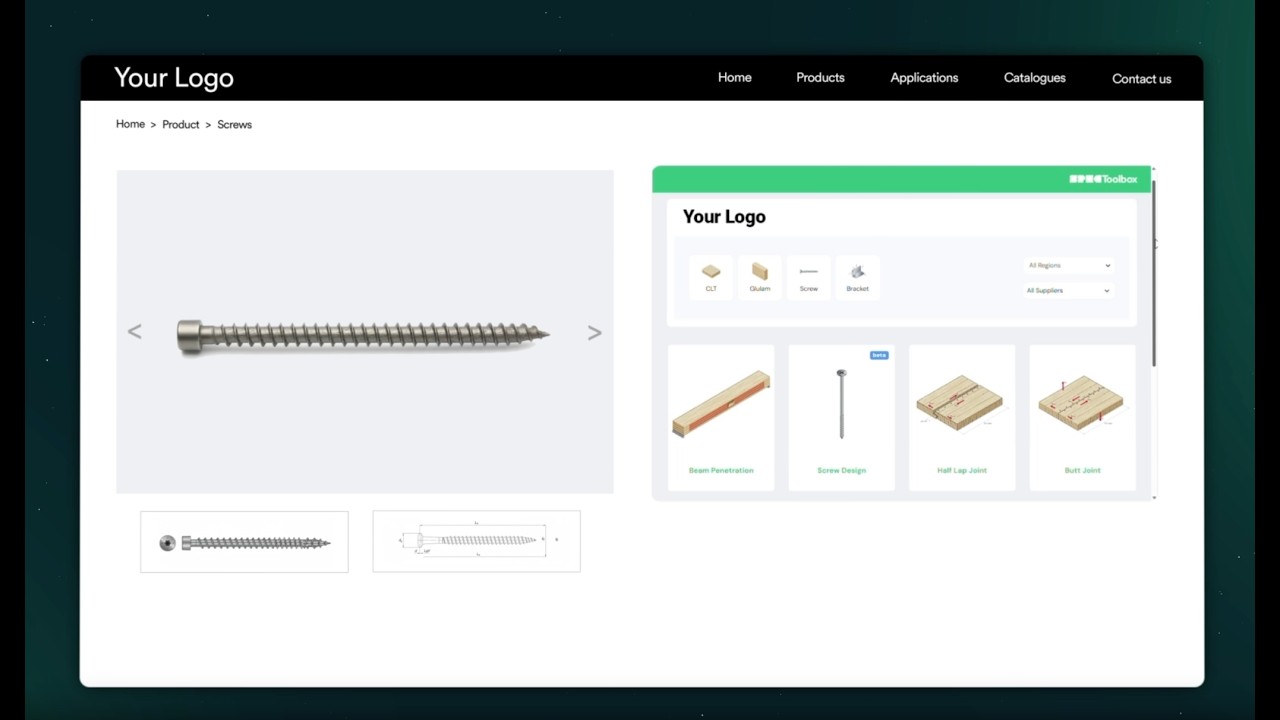Image resolution: width=1280 pixels, height=720 pixels.
Task: Click the toolbox panel vertical scrollbar
Action: (1154, 272)
